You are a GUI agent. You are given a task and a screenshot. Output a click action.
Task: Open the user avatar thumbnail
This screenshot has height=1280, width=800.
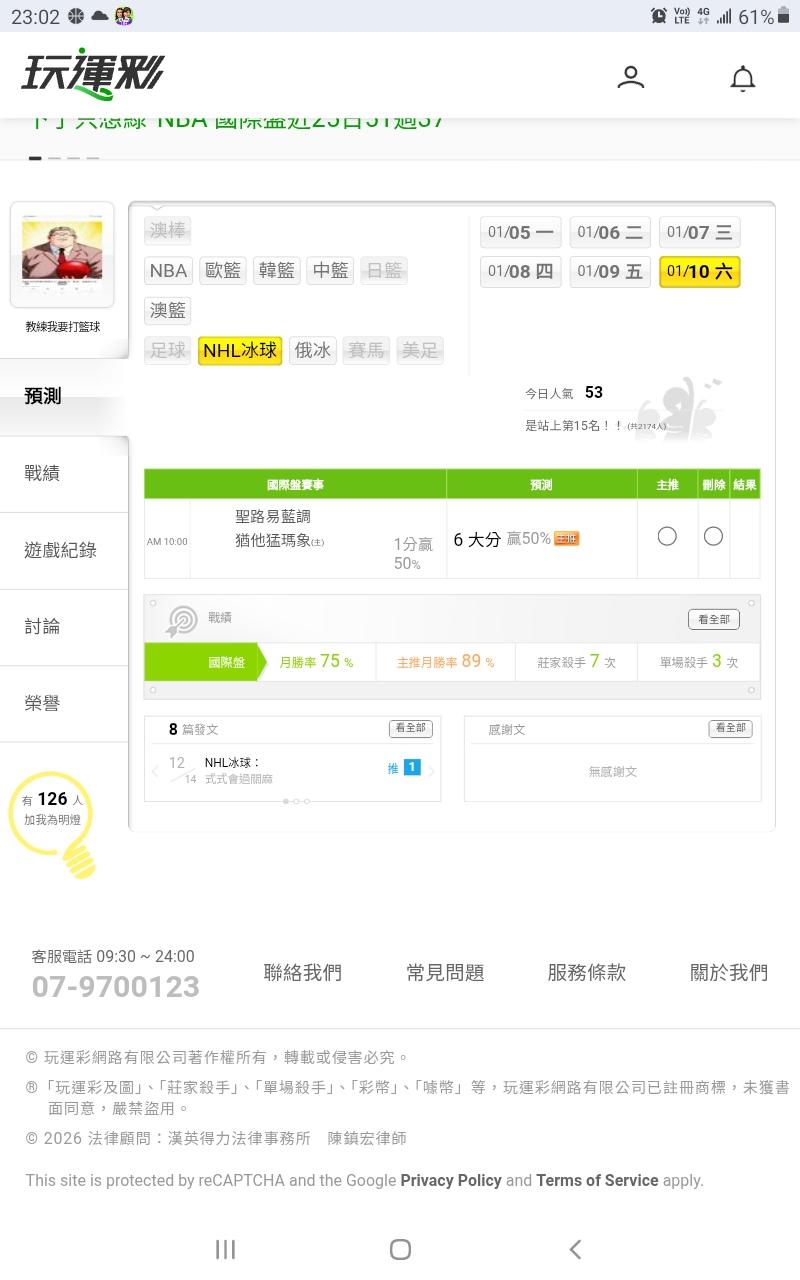coord(62,251)
